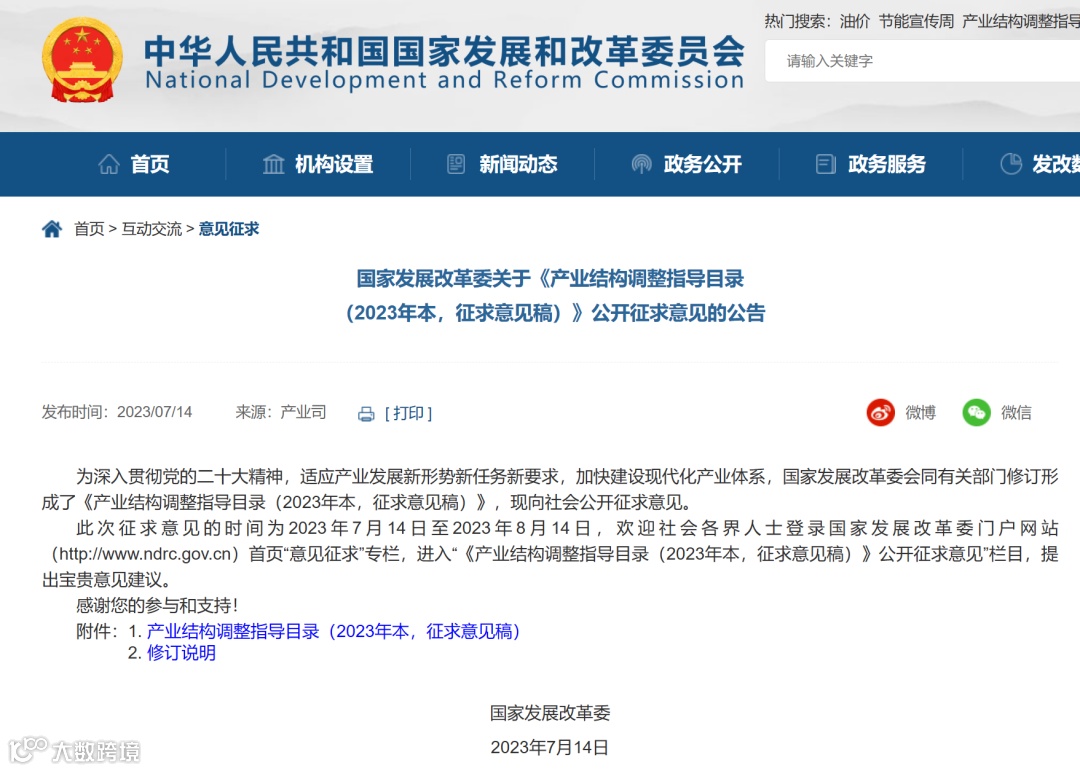The height and width of the screenshot is (771, 1080).
Task: Open the 新闻动态 menu
Action: click(518, 164)
